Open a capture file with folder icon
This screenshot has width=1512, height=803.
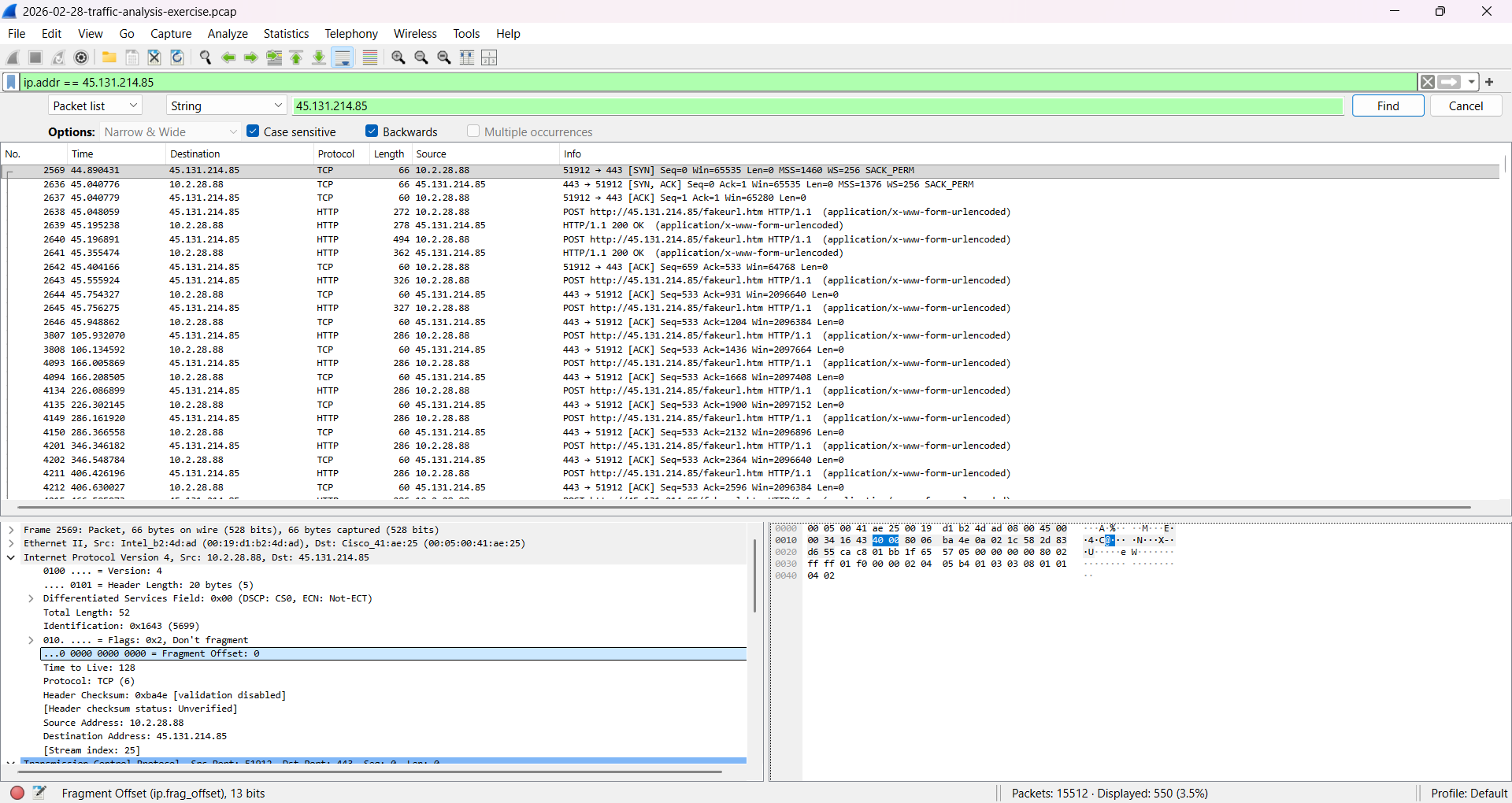pos(109,57)
